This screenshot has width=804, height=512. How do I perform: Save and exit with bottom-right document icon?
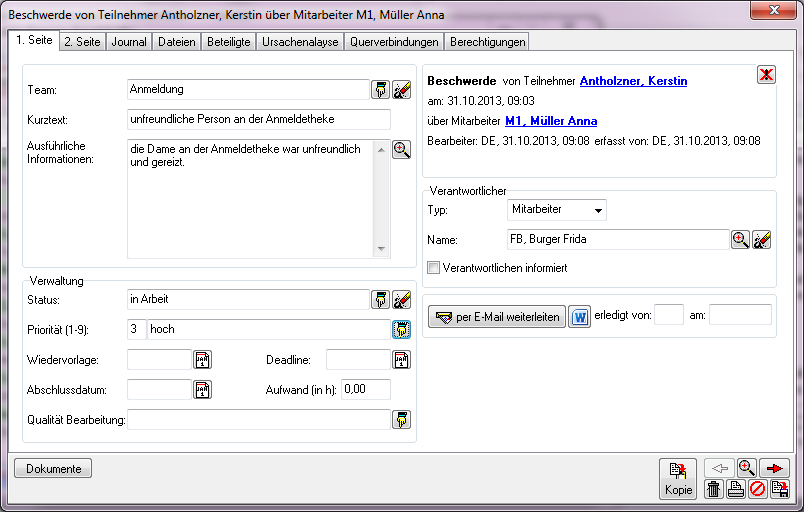[x=779, y=489]
